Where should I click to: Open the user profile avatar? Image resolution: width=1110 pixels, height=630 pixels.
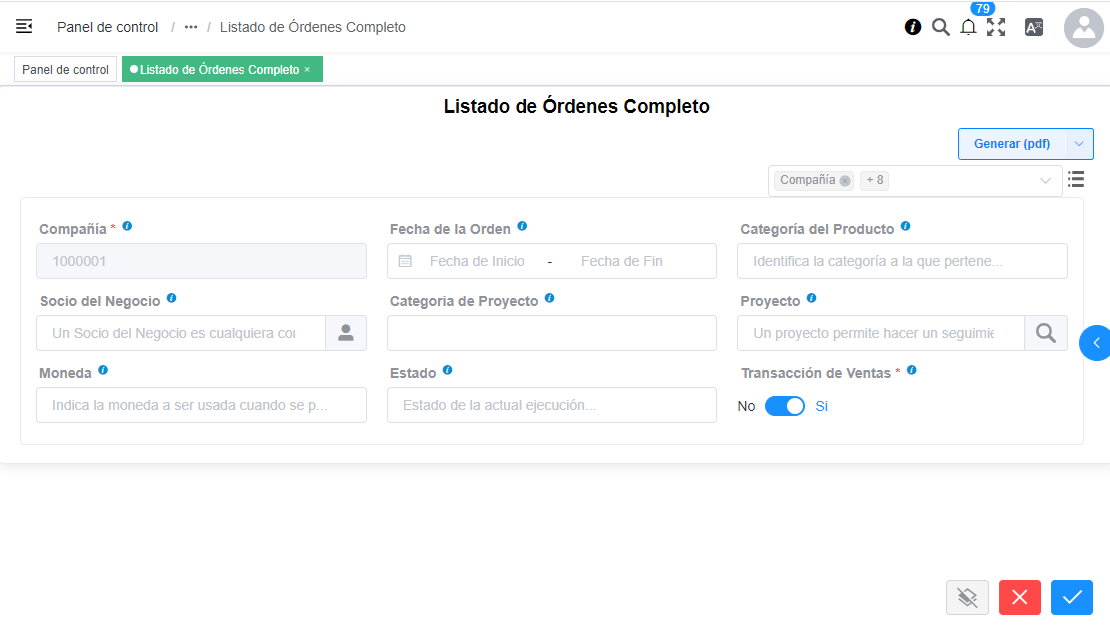point(1083,27)
